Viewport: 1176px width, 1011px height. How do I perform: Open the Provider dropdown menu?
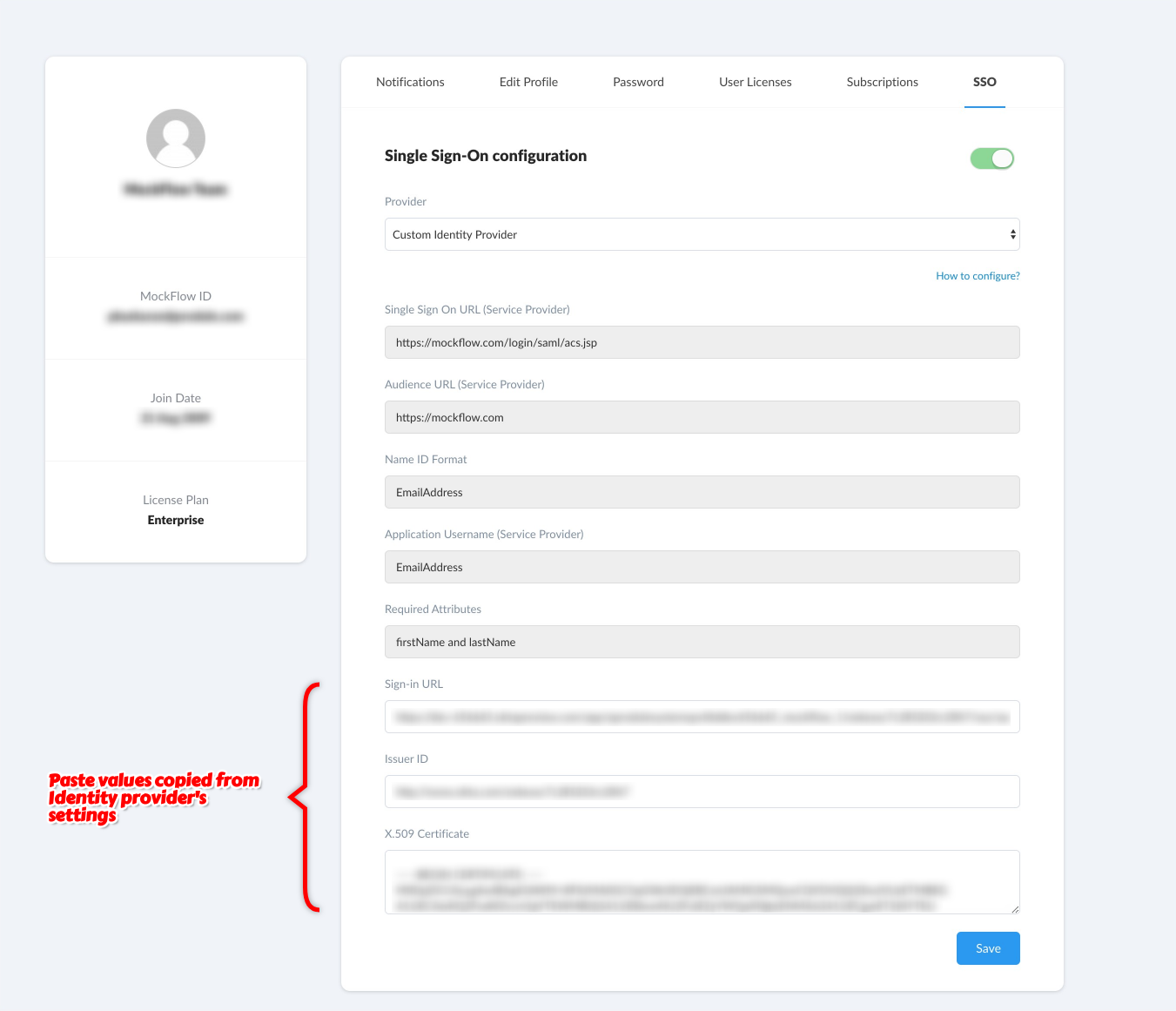[x=702, y=234]
